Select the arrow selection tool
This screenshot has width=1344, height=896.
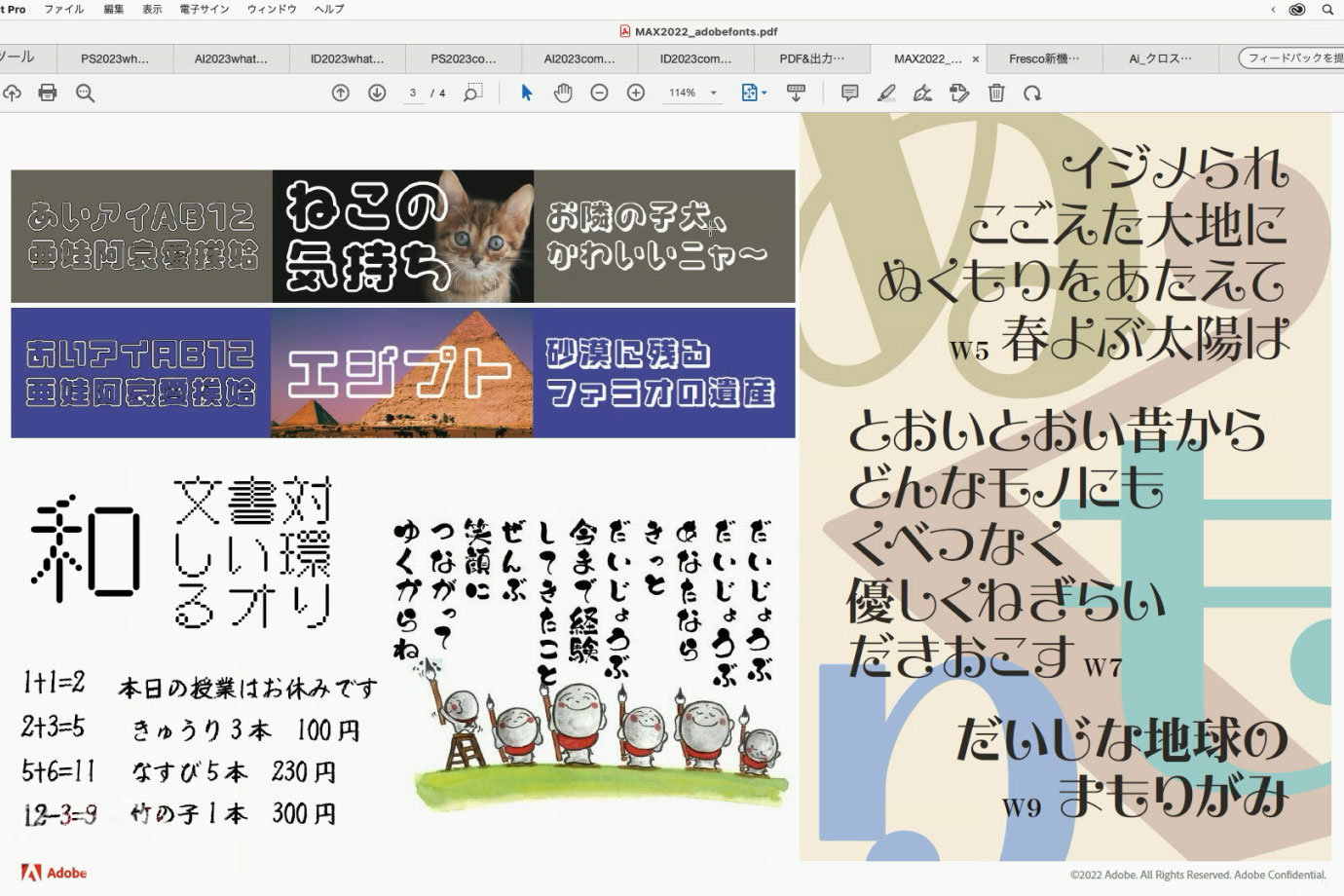tap(527, 93)
